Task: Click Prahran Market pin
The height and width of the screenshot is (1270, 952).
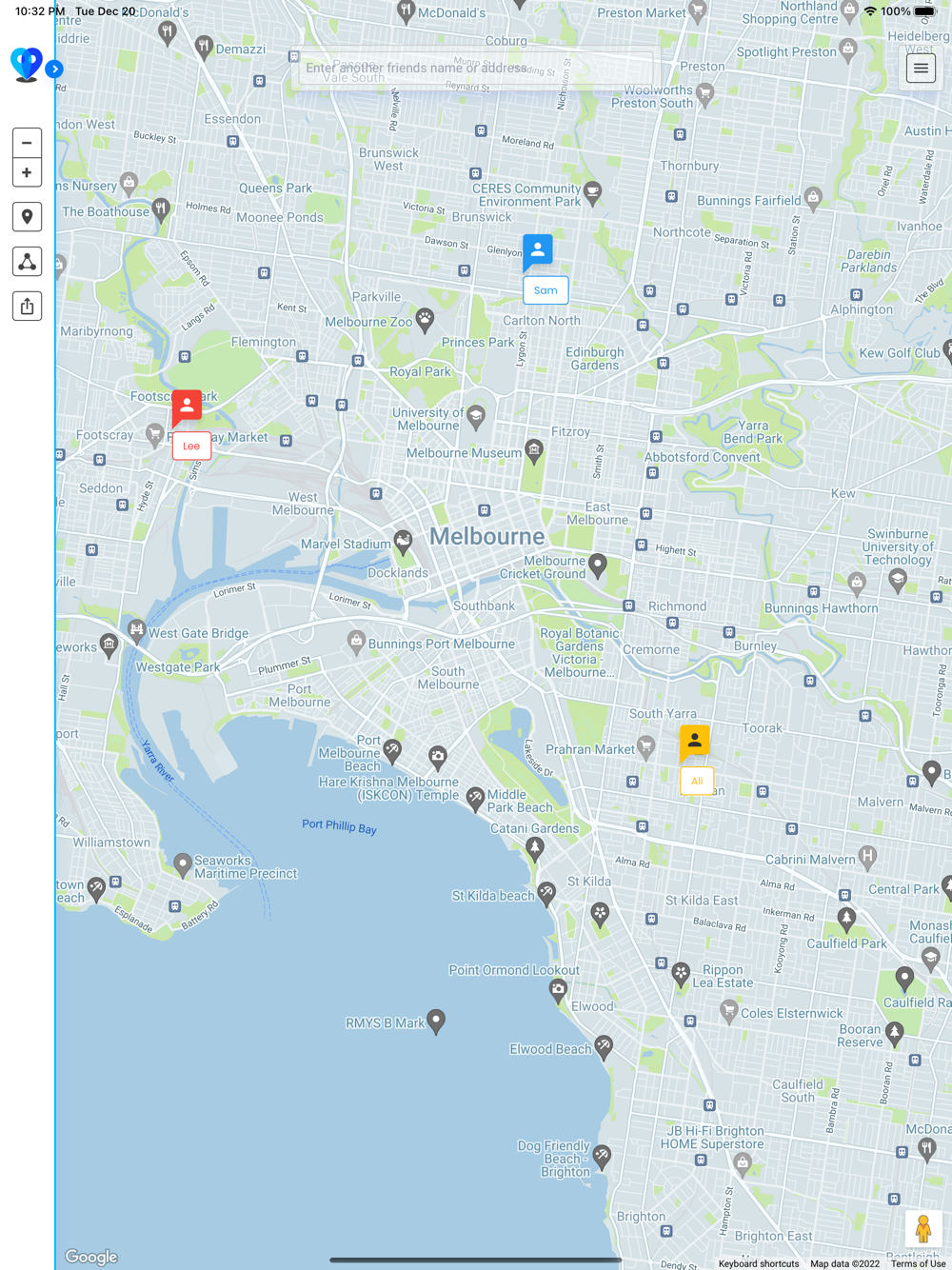Action: 646,747
